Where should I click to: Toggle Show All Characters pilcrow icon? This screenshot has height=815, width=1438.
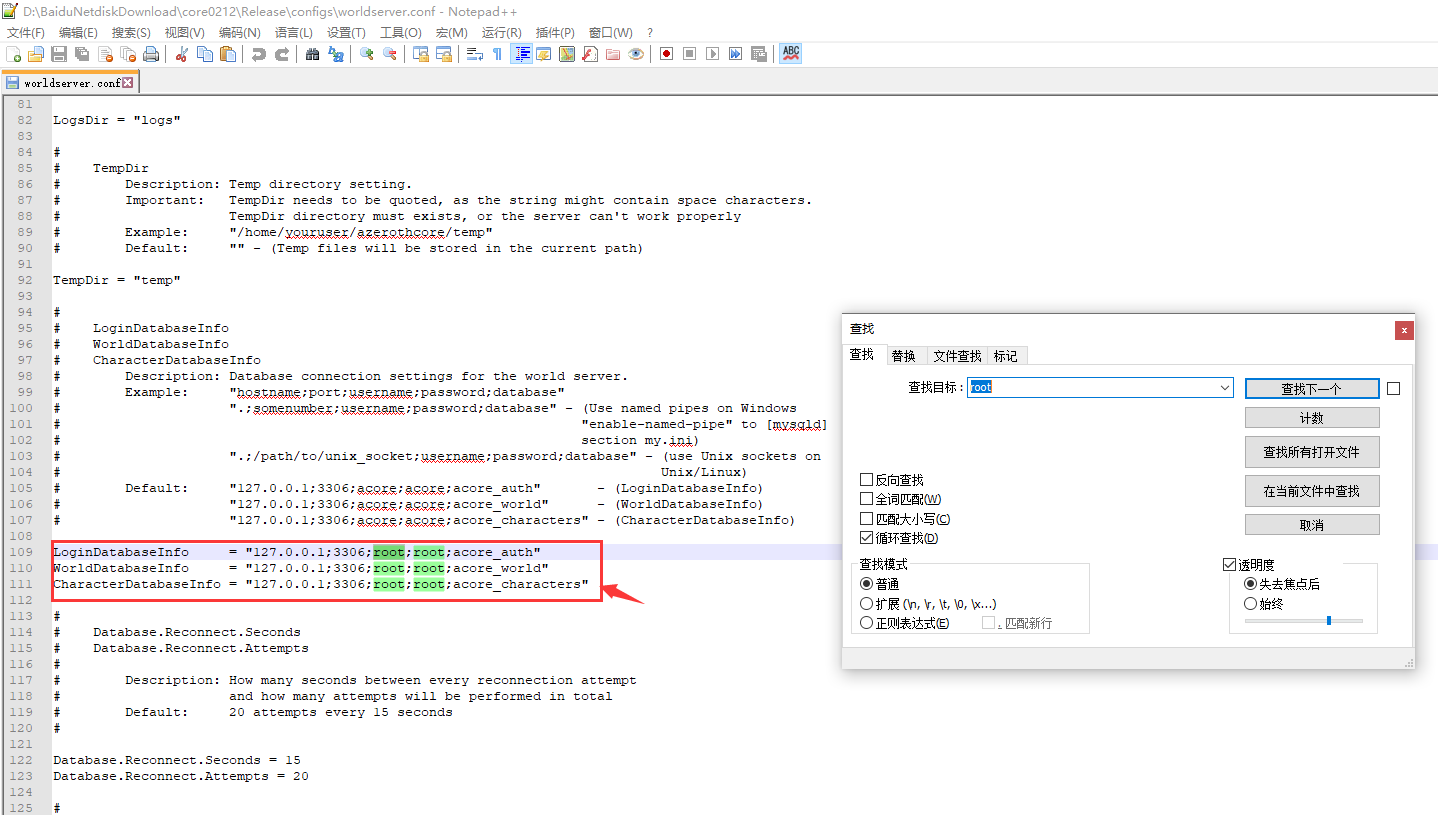[x=497, y=54]
